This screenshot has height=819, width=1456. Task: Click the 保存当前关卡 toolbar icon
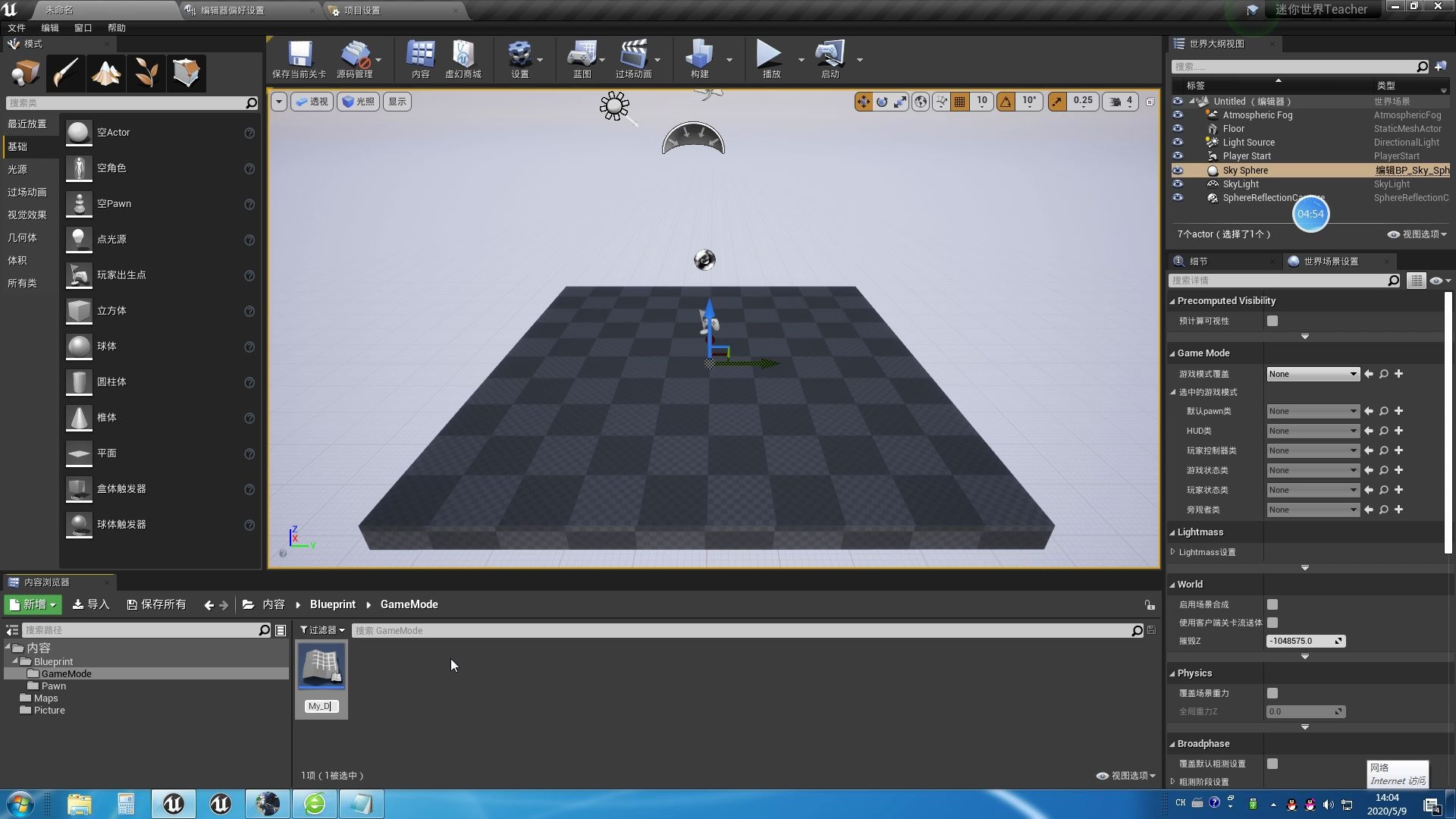300,59
